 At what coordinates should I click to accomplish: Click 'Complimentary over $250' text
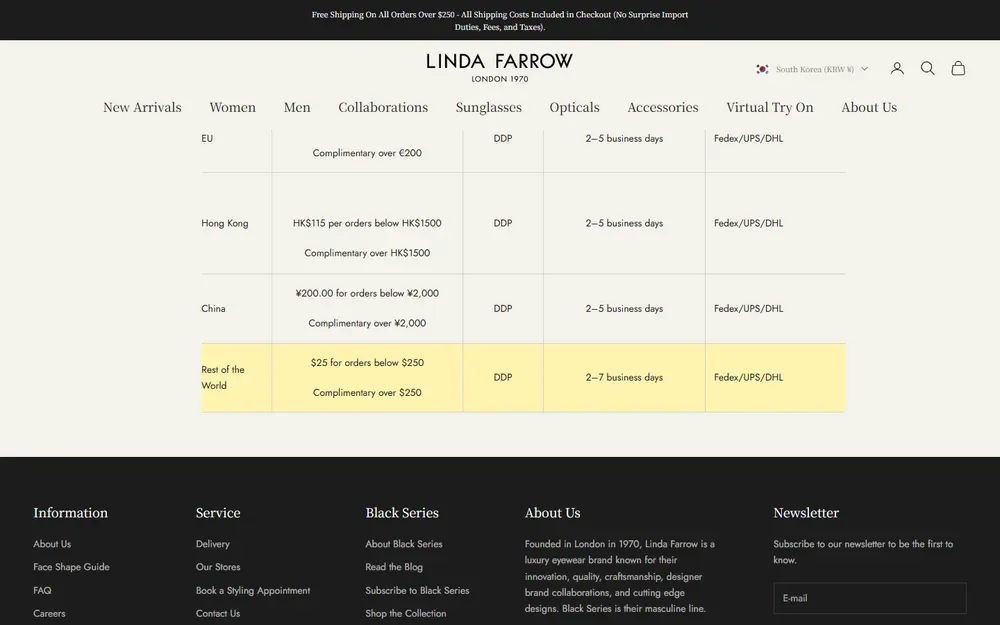coord(367,393)
